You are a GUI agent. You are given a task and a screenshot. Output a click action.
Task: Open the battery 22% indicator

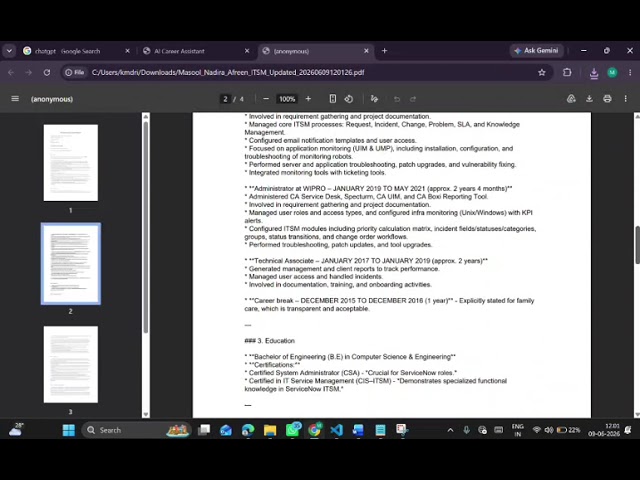(x=568, y=430)
